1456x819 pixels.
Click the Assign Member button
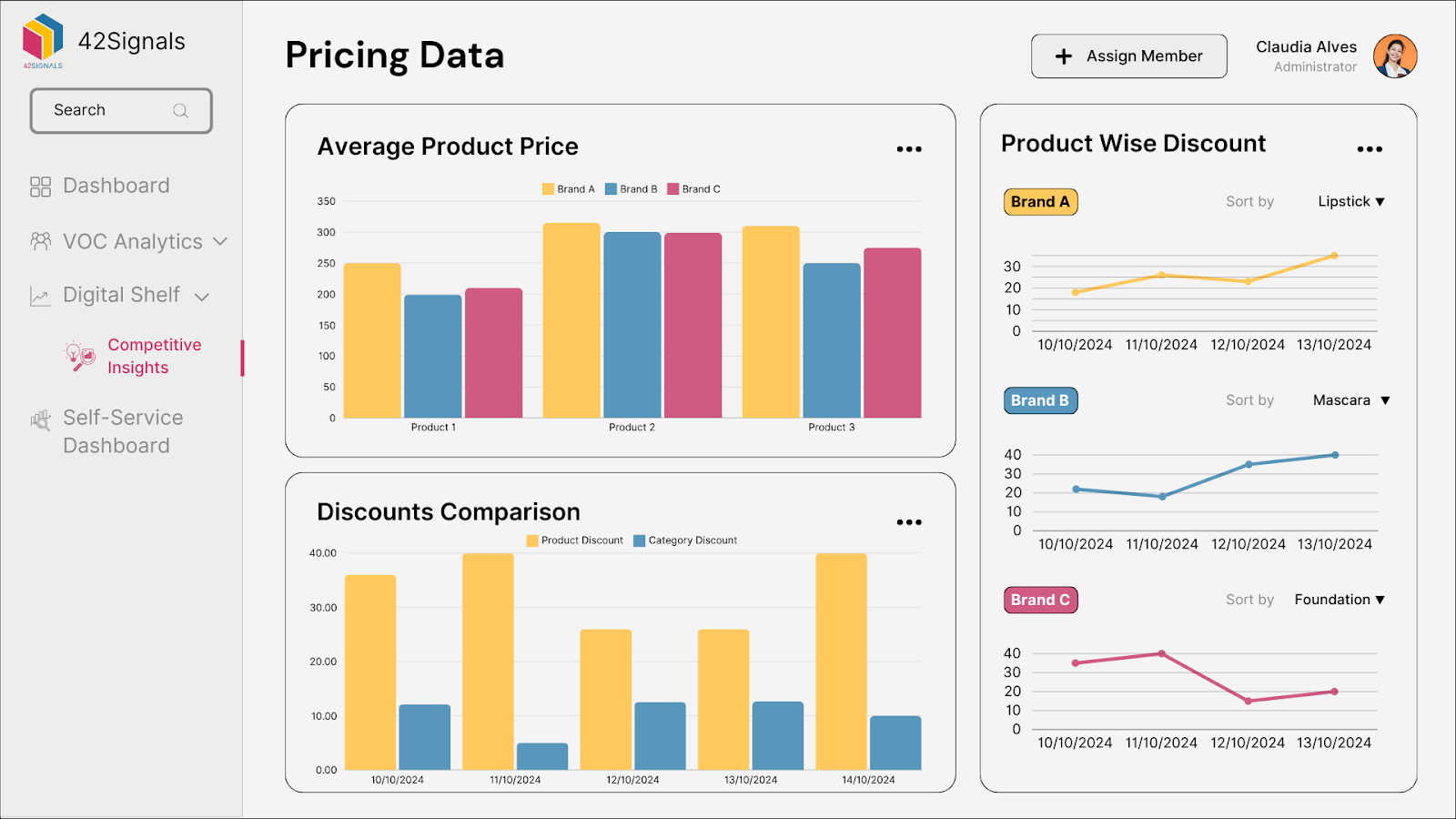coord(1128,56)
